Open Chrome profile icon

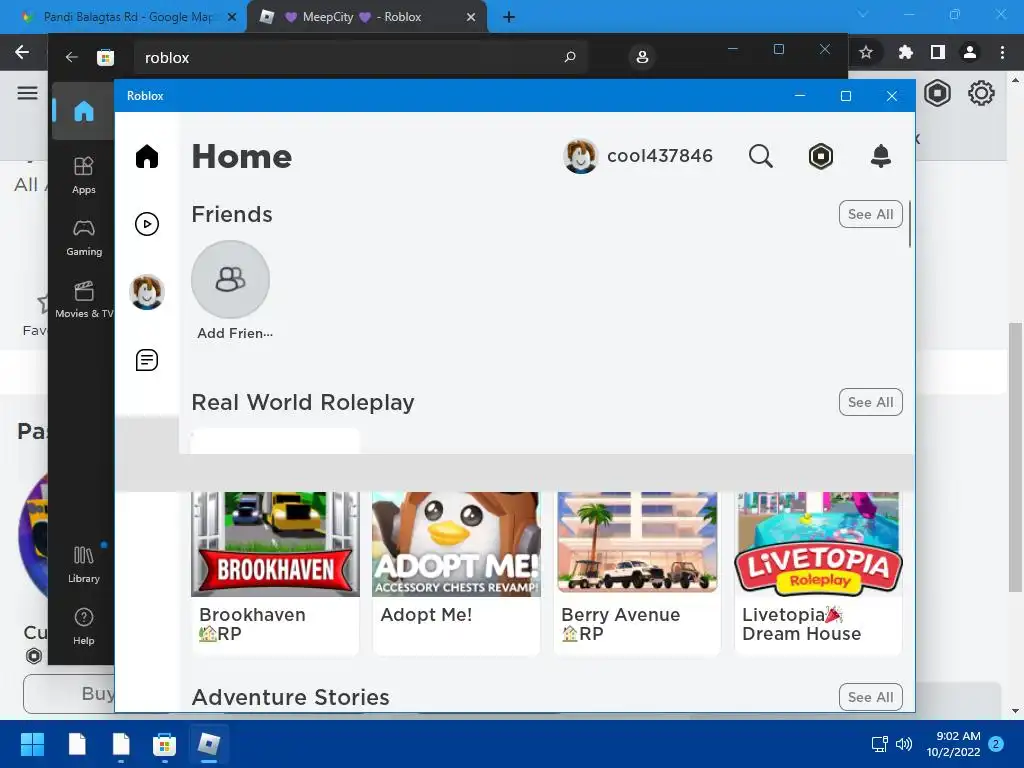970,52
